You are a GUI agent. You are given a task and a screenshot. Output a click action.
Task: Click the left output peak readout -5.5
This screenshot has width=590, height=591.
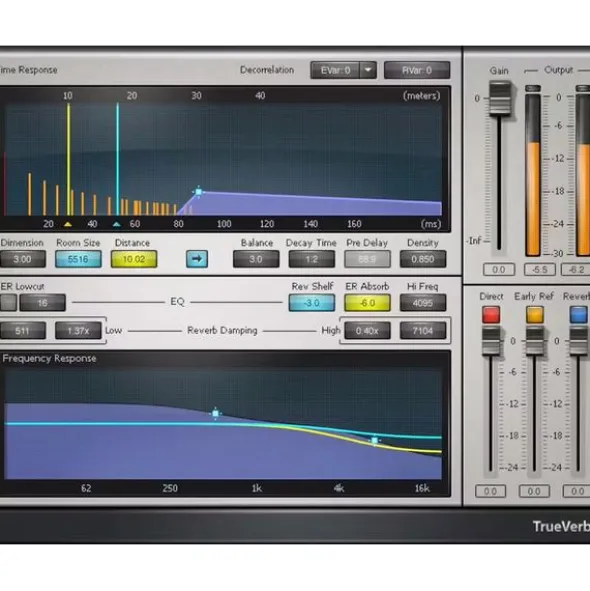539,269
